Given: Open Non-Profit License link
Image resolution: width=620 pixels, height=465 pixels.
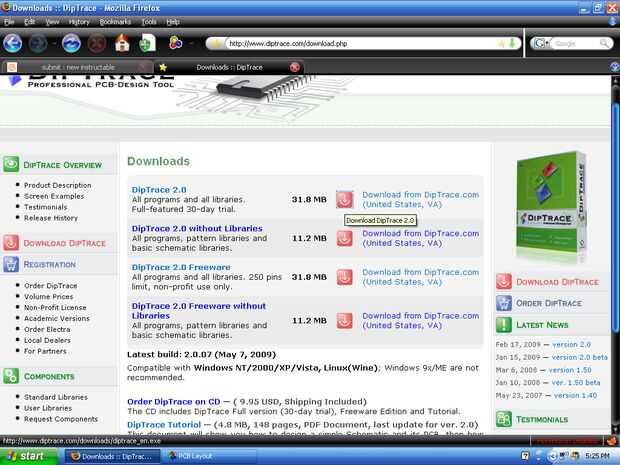Looking at the screenshot, I should pos(55,307).
